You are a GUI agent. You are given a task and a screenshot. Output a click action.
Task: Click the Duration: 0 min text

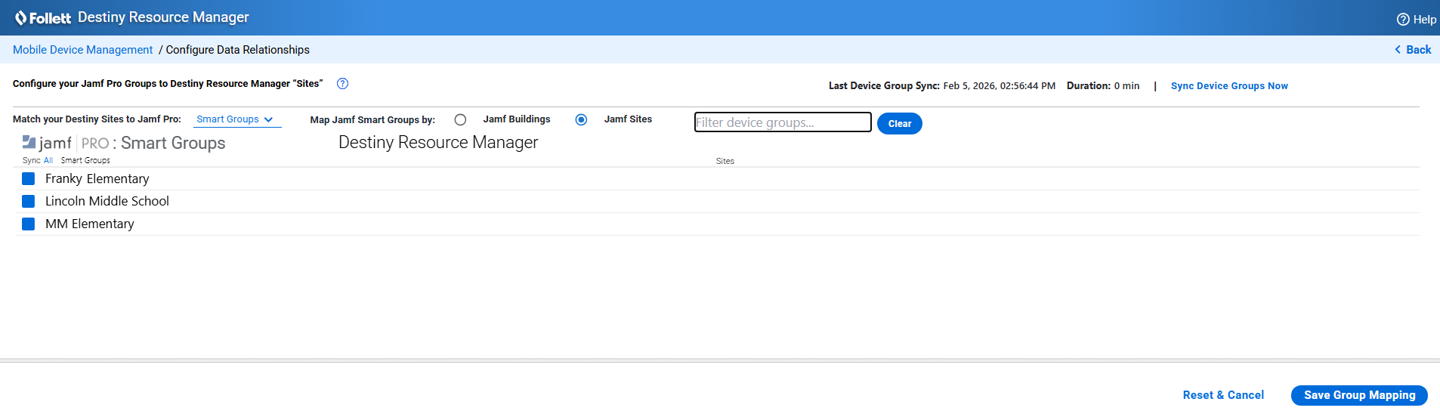1103,86
